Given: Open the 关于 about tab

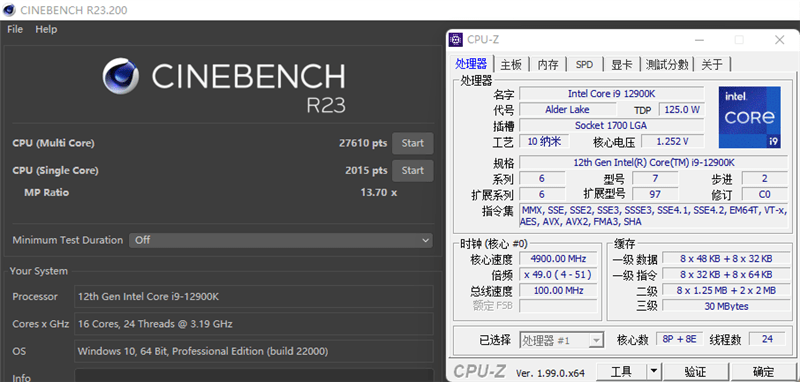Looking at the screenshot, I should coord(712,64).
